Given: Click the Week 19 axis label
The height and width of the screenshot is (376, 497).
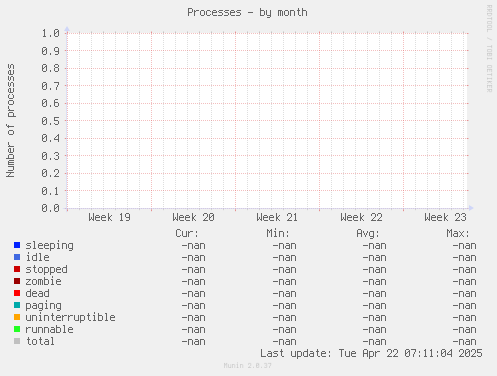Looking at the screenshot, I should tap(109, 218).
